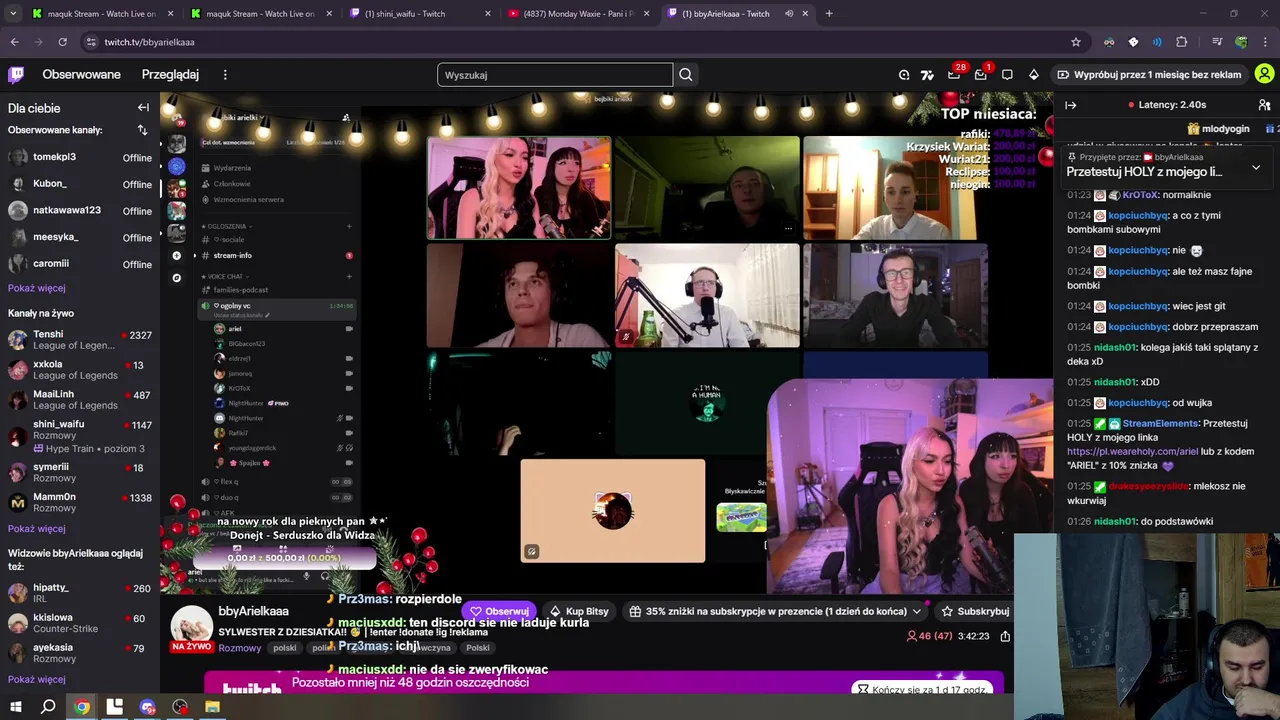
Task: Open the more options menu beside Przeglądaj
Action: (x=225, y=74)
